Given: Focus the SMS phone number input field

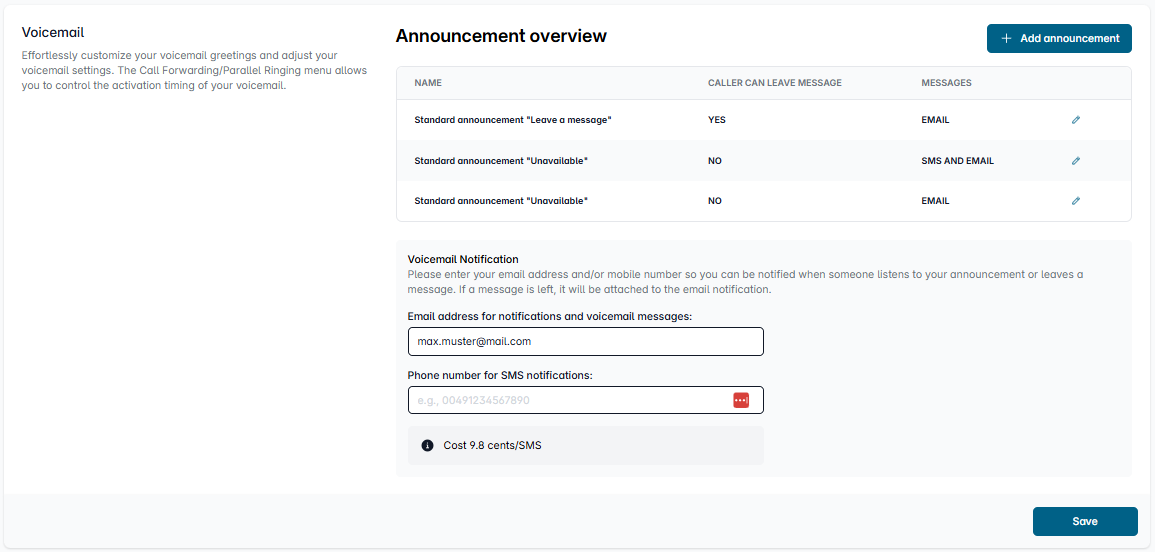Looking at the screenshot, I should click(x=565, y=400).
